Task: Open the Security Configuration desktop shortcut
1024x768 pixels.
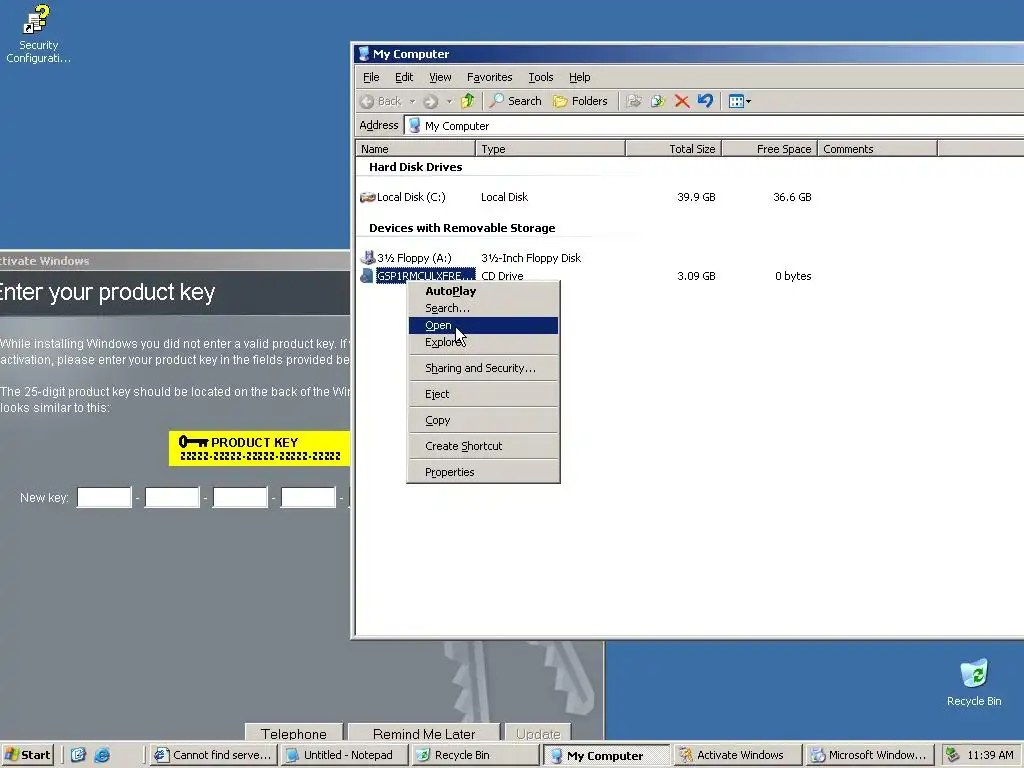Action: pyautogui.click(x=38, y=35)
